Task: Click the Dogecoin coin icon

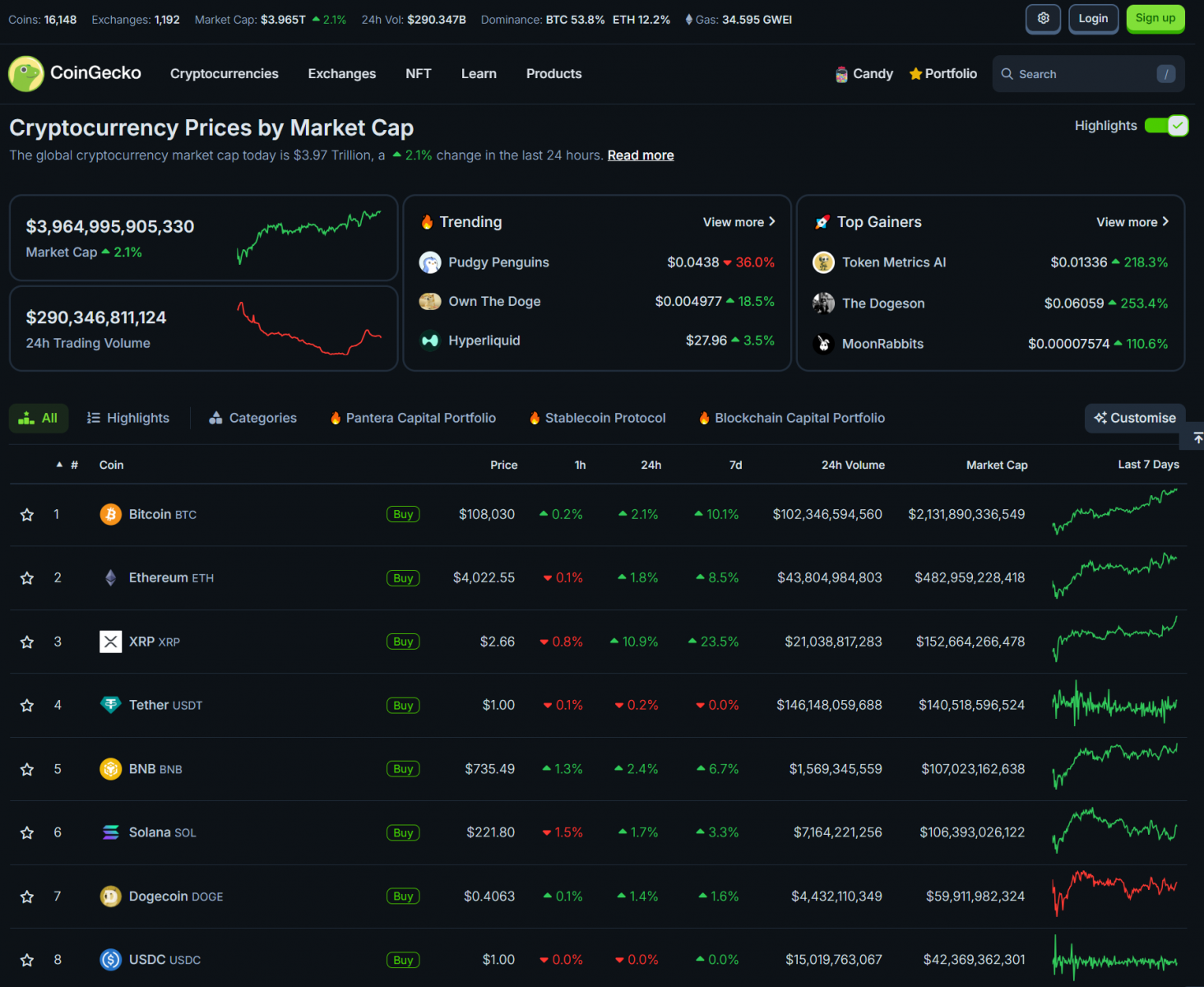Action: 110,897
